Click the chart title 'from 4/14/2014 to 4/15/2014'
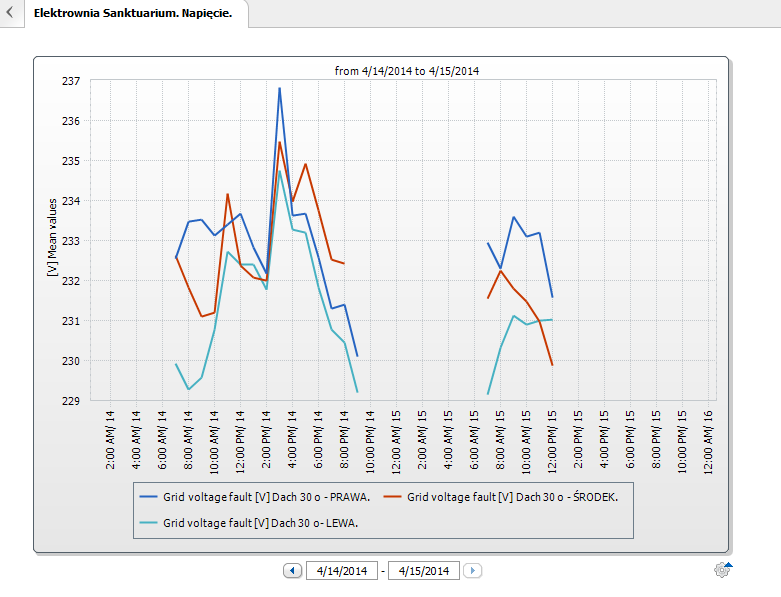 (406, 71)
